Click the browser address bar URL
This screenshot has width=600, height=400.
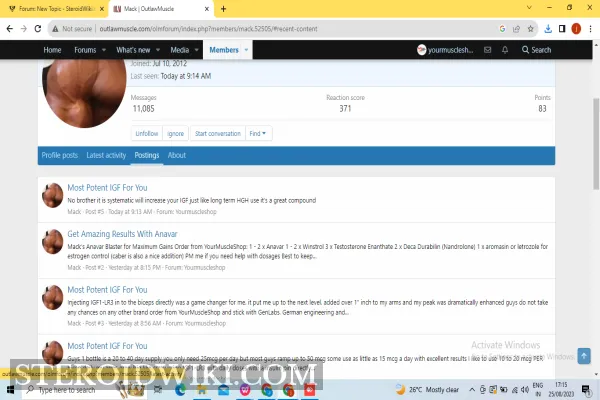(x=208, y=29)
